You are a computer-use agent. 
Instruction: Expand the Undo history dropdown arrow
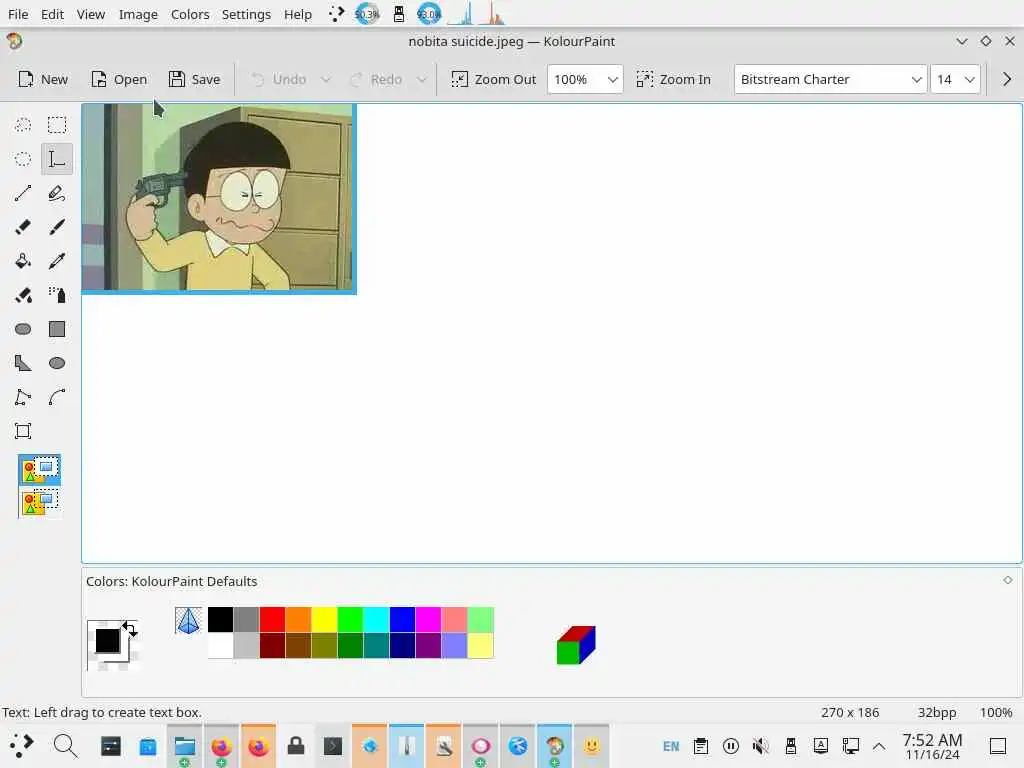click(x=325, y=80)
